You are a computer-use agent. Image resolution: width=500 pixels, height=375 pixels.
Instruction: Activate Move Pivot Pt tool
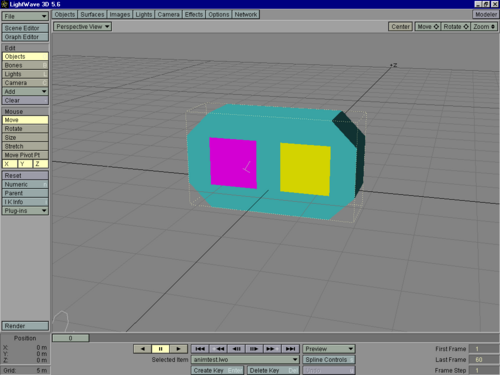tap(25, 155)
